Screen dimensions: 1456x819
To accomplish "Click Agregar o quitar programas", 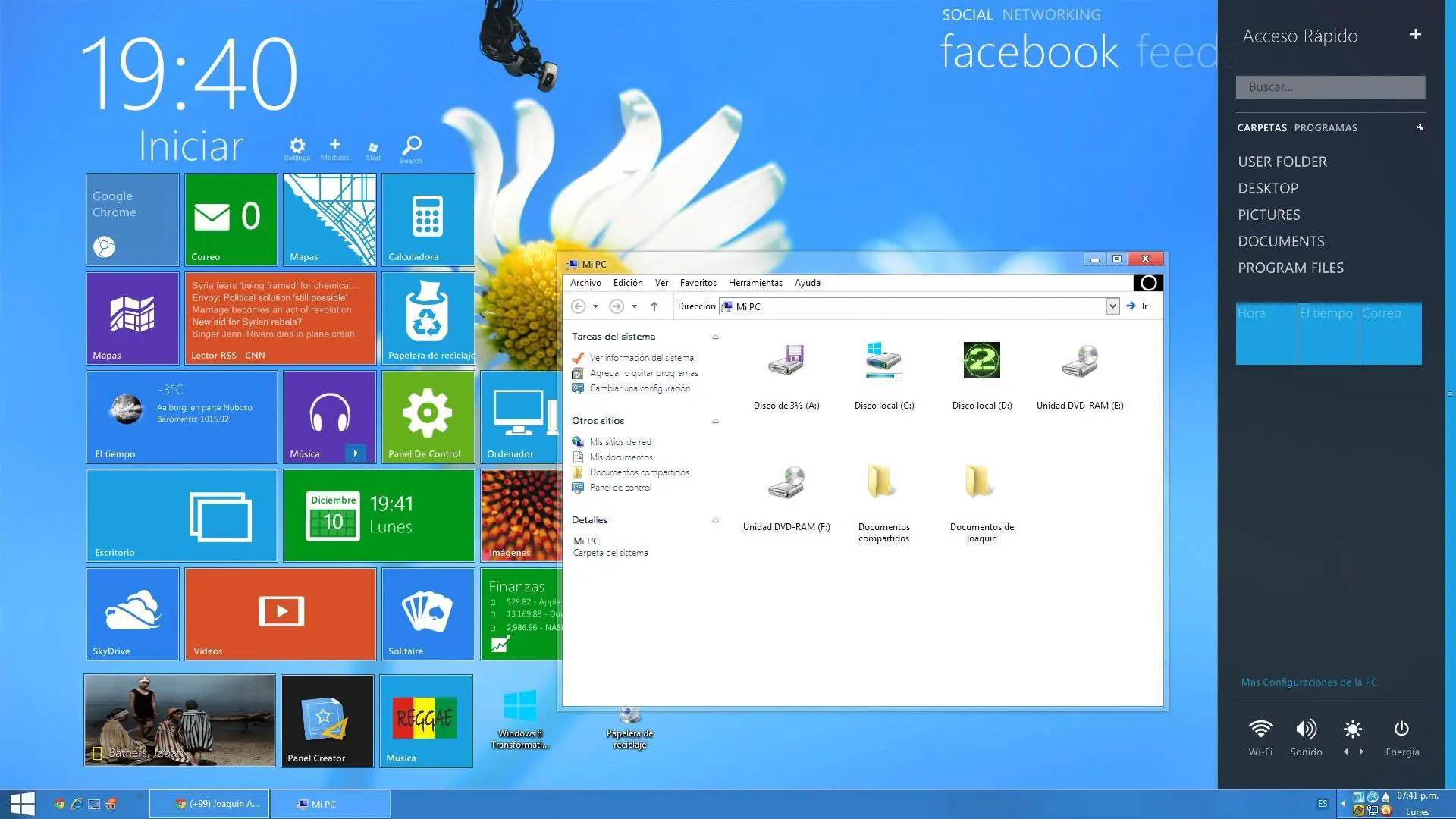I will tap(644, 373).
